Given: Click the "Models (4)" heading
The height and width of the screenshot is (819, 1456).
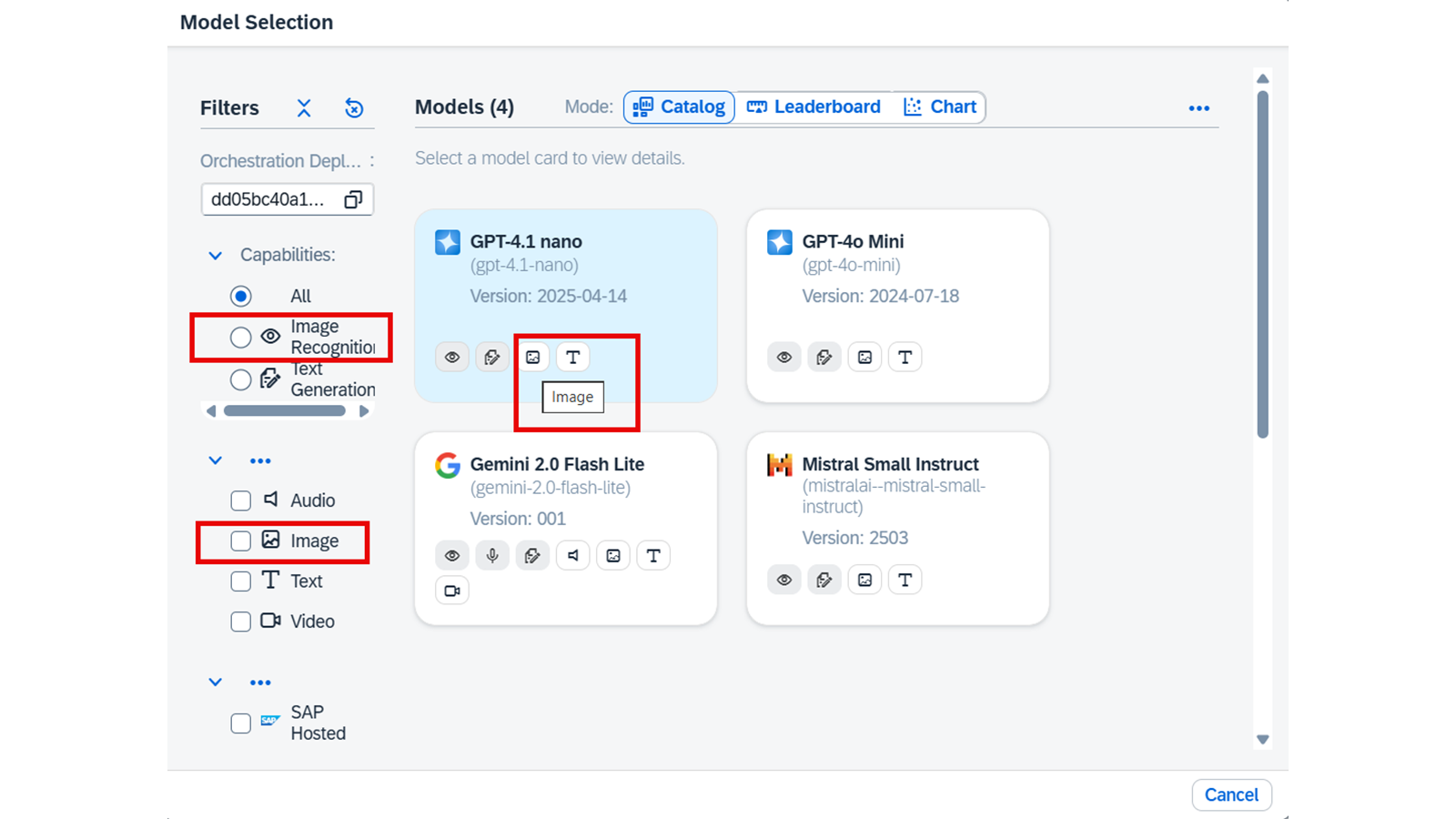Looking at the screenshot, I should pyautogui.click(x=464, y=107).
